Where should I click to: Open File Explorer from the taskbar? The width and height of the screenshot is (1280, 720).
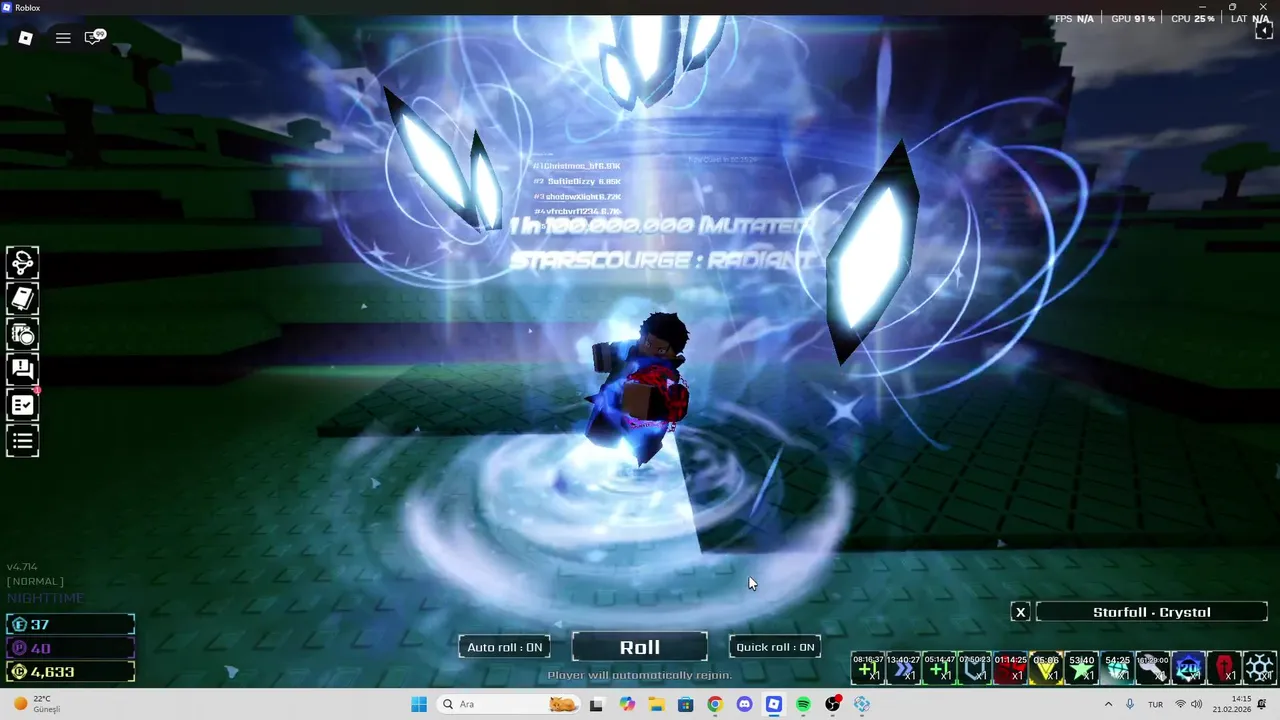pyautogui.click(x=657, y=704)
